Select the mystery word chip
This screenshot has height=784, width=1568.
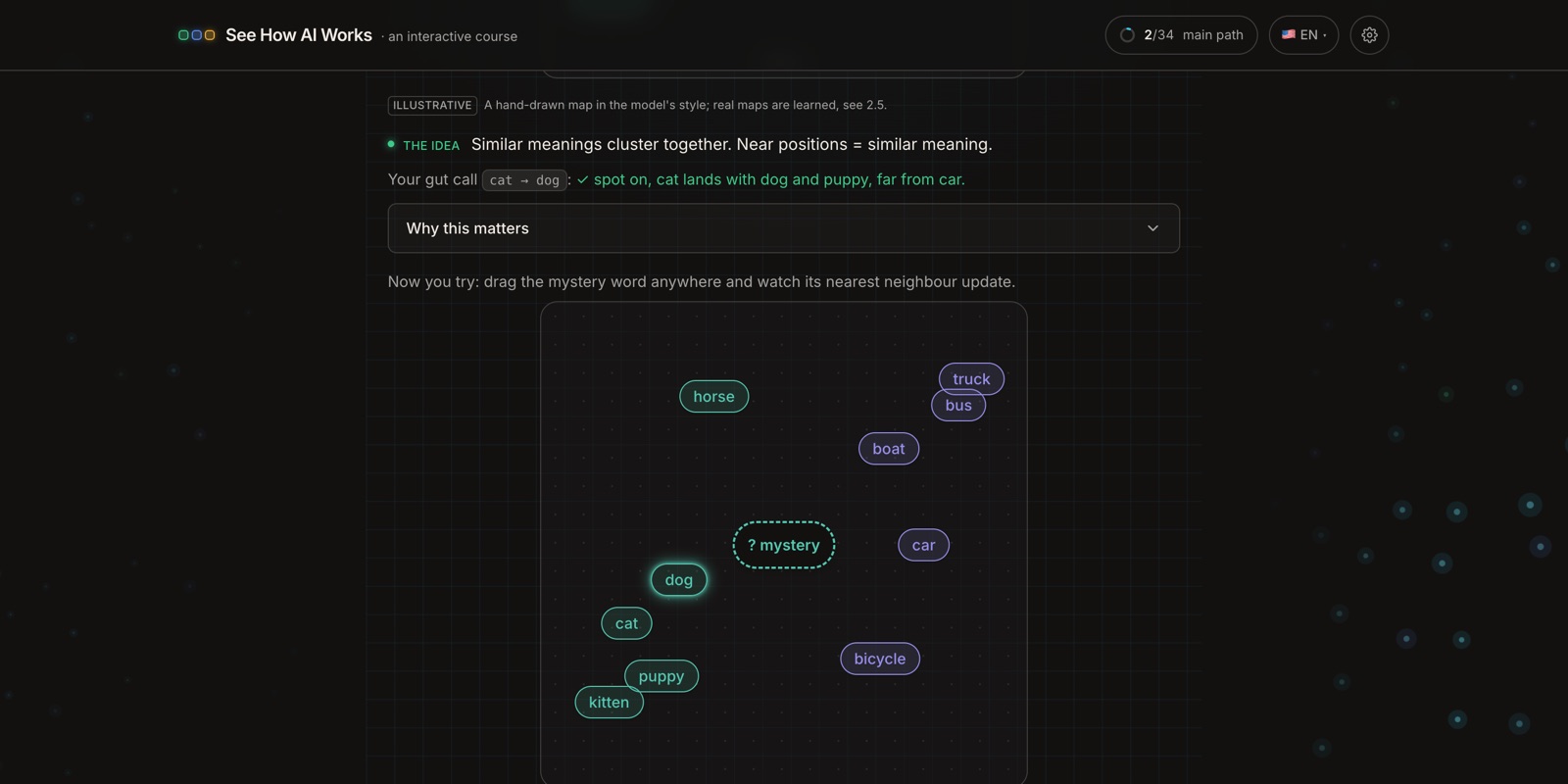point(784,545)
